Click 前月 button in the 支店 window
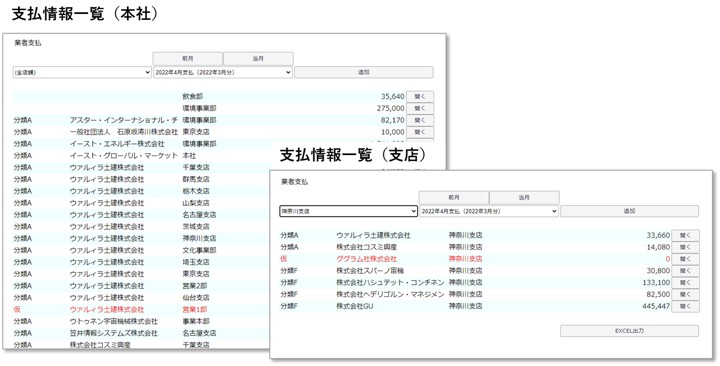The width and height of the screenshot is (720, 366). click(454, 197)
